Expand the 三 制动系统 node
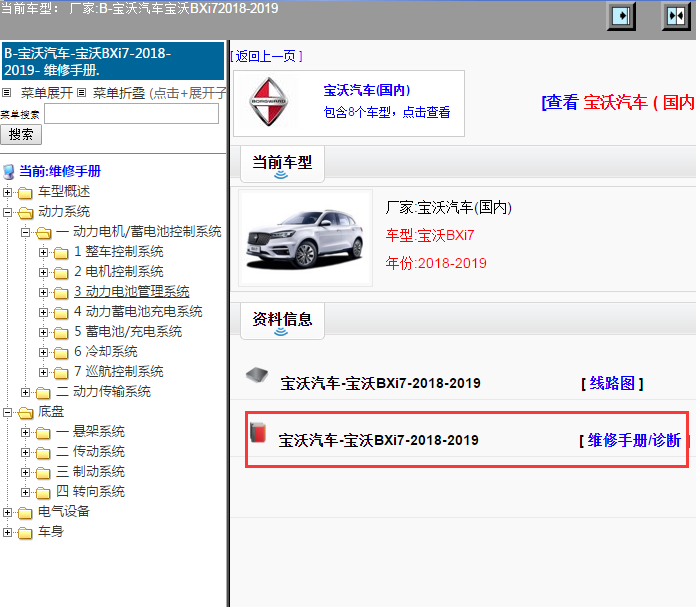The width and height of the screenshot is (696, 607). (25, 472)
